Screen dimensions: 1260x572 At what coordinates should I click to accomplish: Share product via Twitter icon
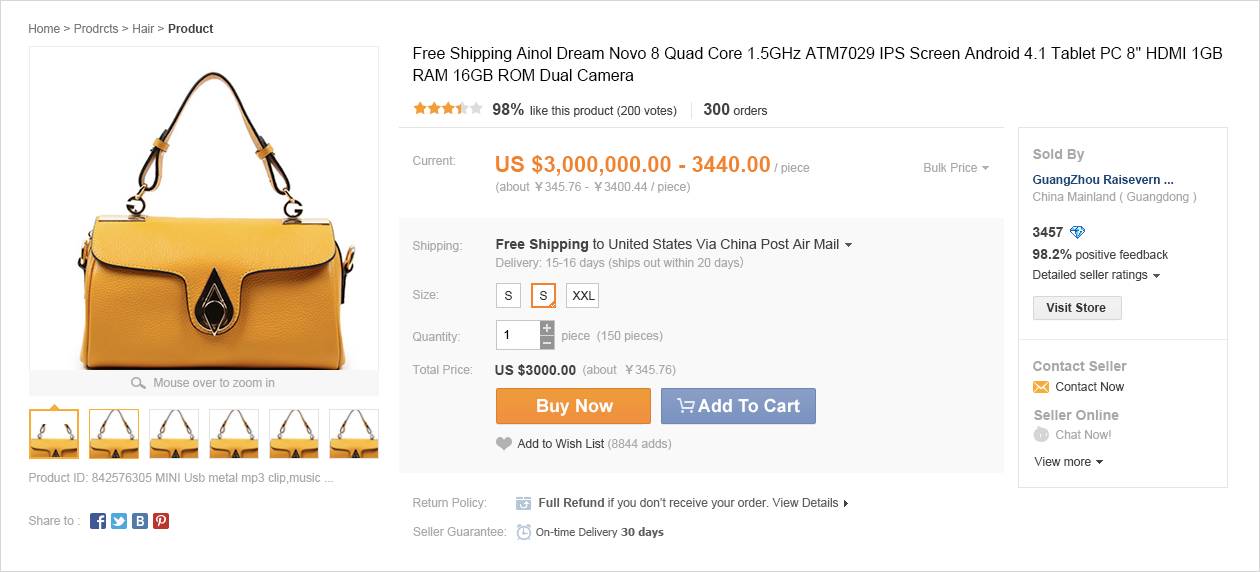(x=119, y=521)
